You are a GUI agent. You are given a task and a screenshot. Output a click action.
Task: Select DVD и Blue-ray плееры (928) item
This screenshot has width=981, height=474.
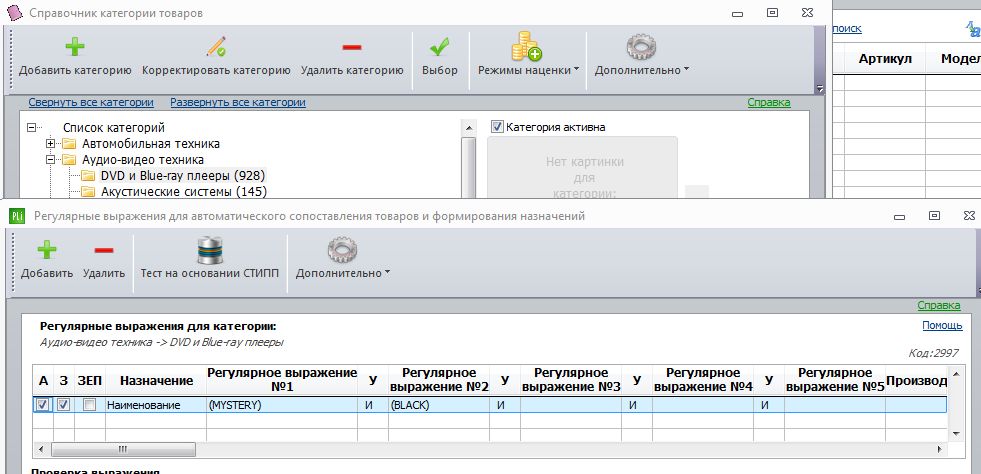[x=183, y=176]
